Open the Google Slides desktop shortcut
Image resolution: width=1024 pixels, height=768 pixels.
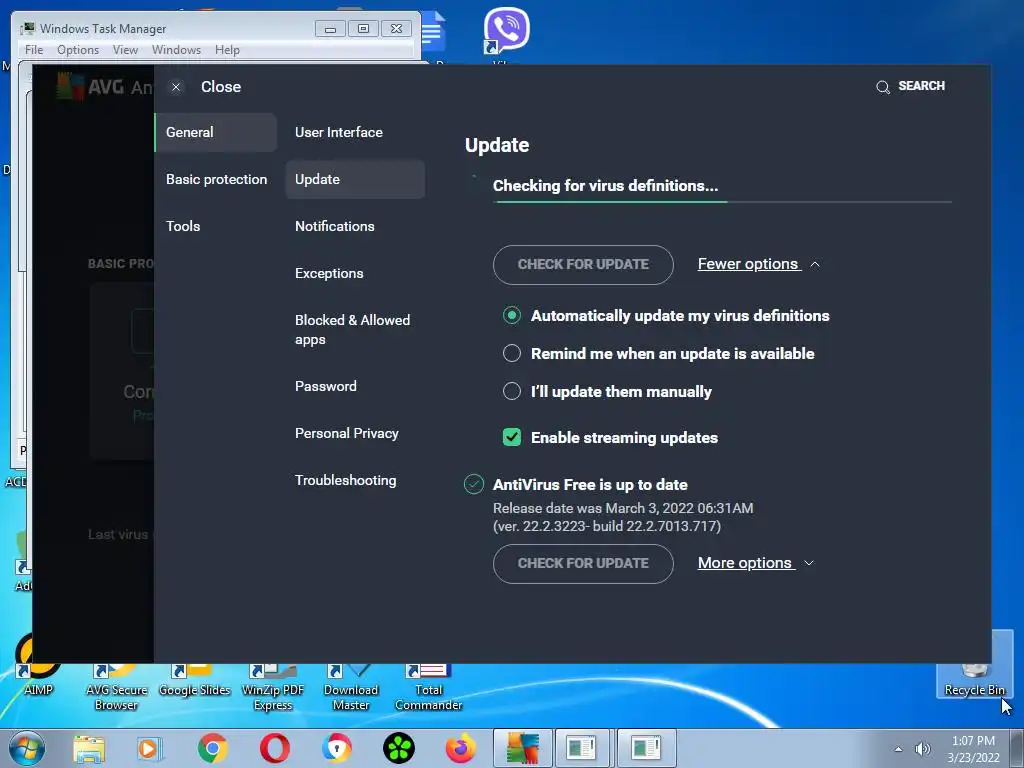(x=195, y=680)
